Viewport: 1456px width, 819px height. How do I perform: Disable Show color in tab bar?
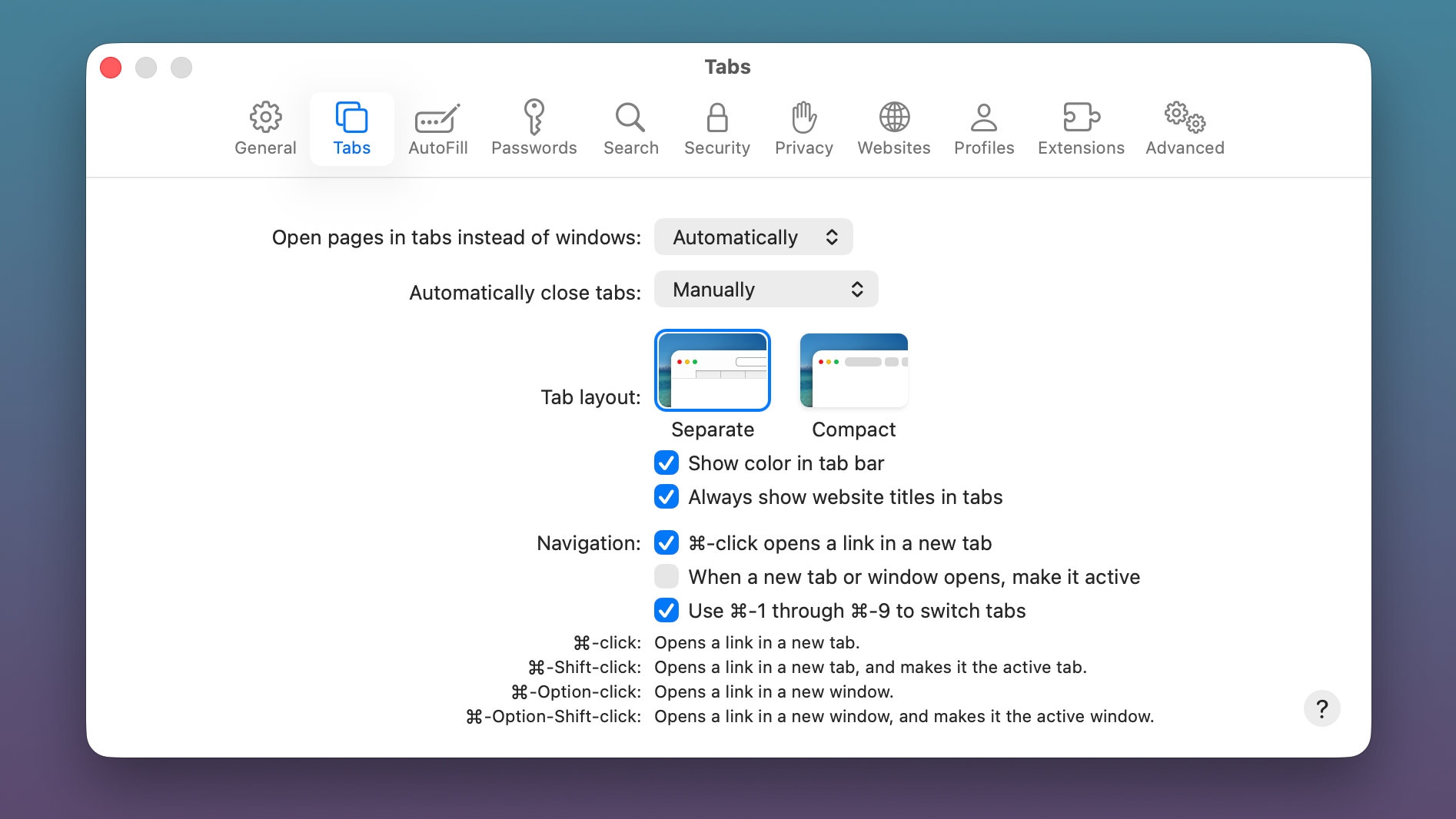point(666,463)
